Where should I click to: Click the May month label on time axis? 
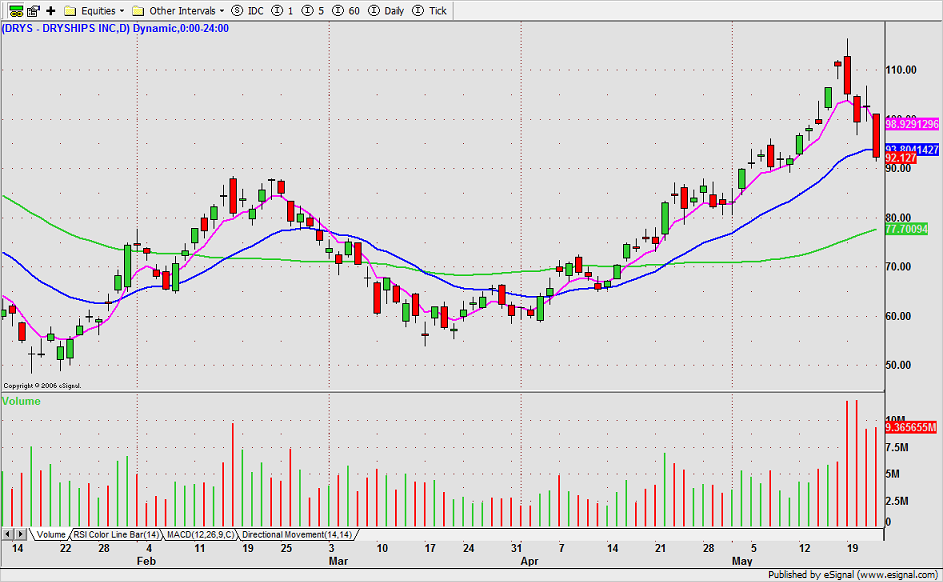[x=742, y=561]
